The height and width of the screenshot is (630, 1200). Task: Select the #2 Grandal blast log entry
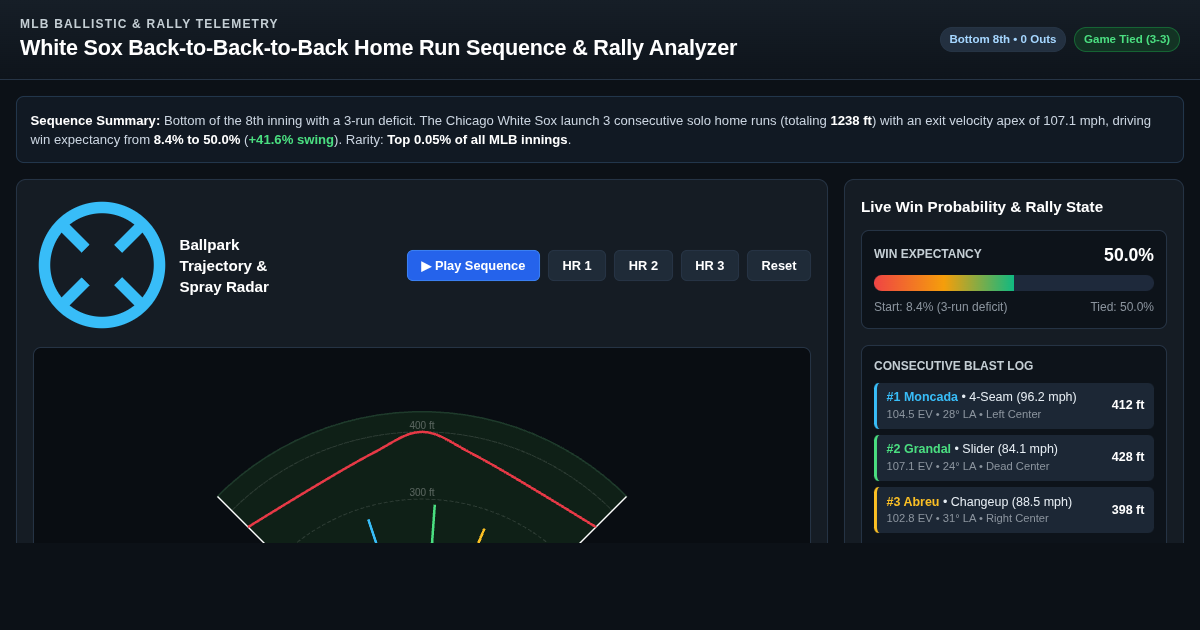point(1014,458)
